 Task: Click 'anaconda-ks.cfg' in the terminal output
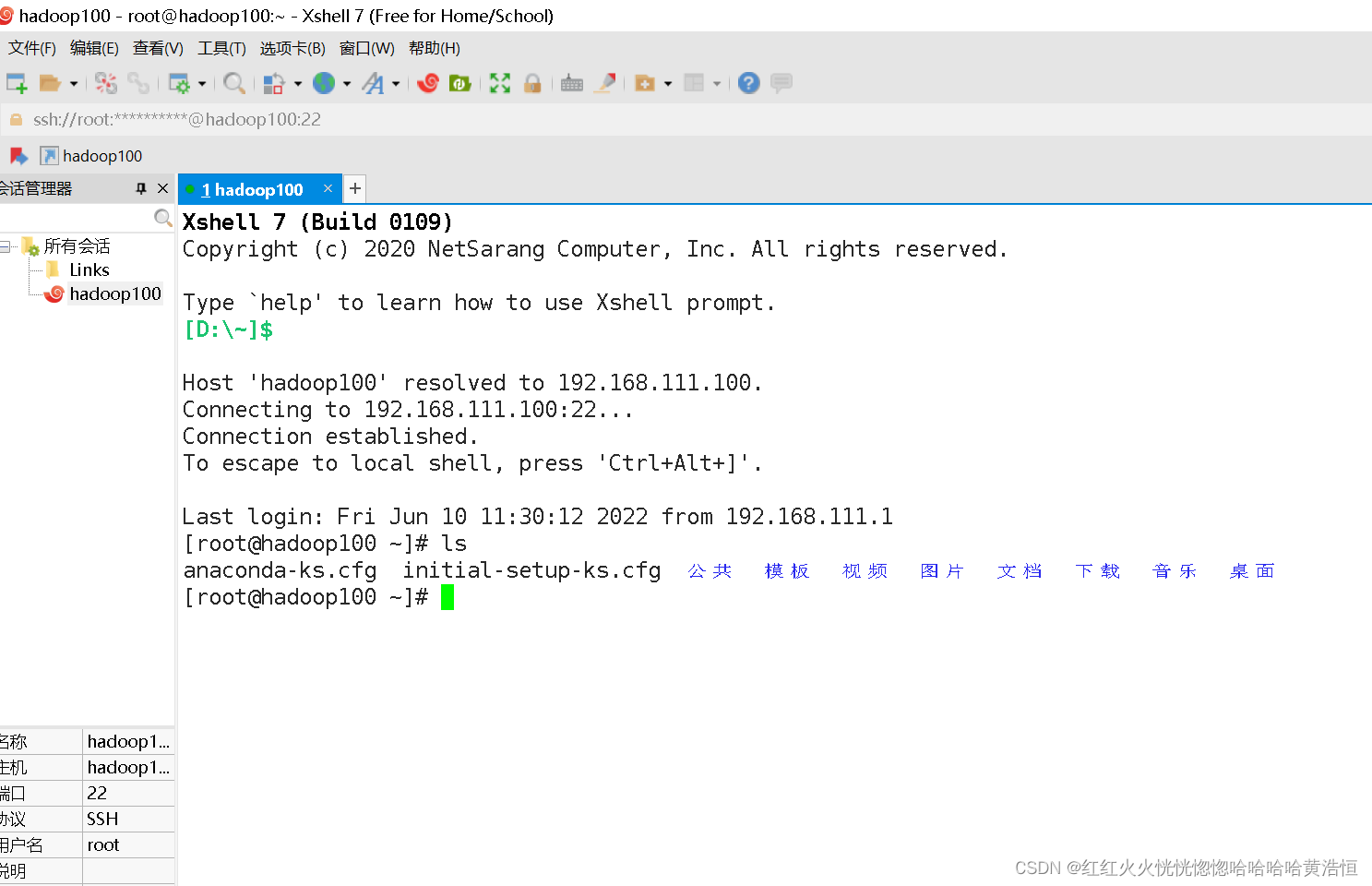point(280,570)
